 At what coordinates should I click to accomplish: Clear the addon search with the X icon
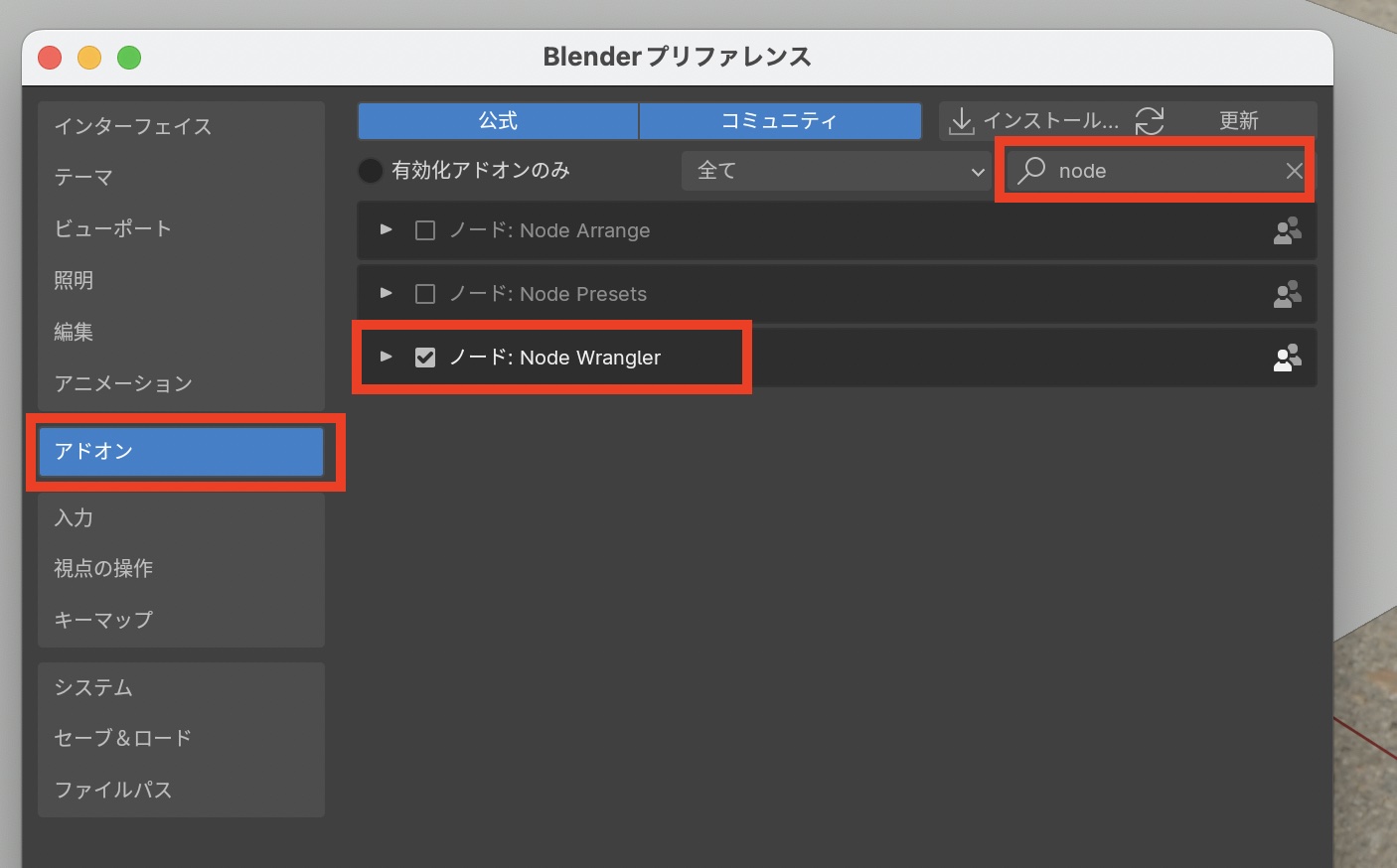tap(1294, 171)
